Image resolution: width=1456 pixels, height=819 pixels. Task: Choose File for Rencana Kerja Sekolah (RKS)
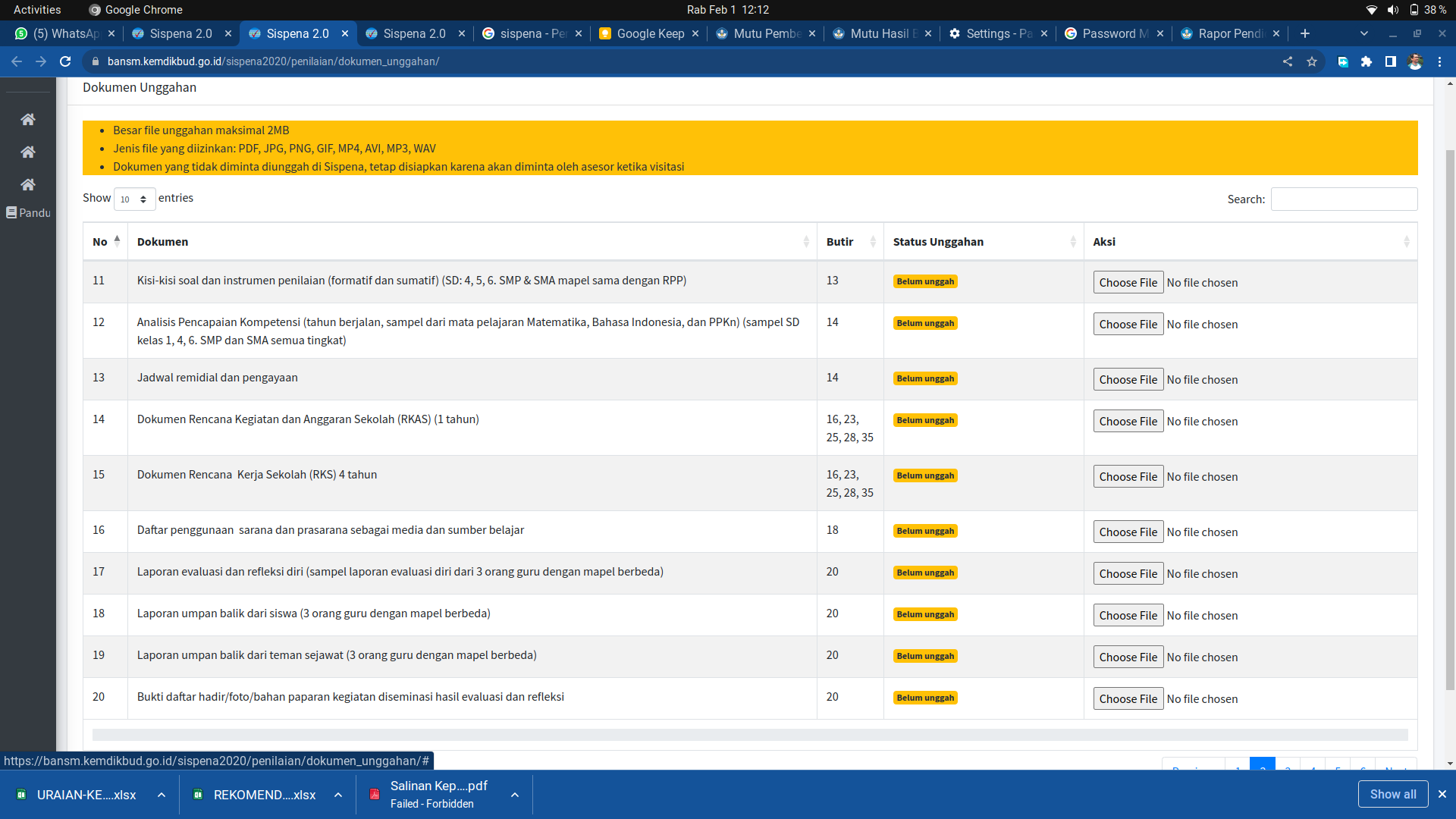pyautogui.click(x=1128, y=476)
